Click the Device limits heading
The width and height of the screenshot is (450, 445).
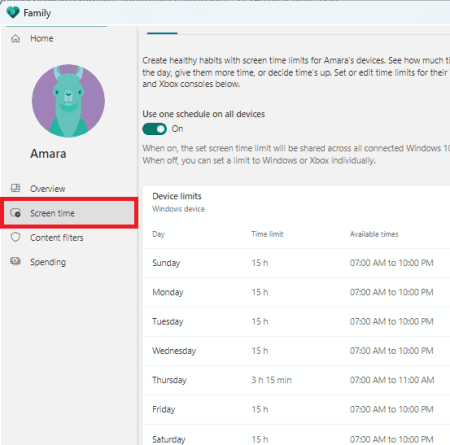tap(177, 196)
